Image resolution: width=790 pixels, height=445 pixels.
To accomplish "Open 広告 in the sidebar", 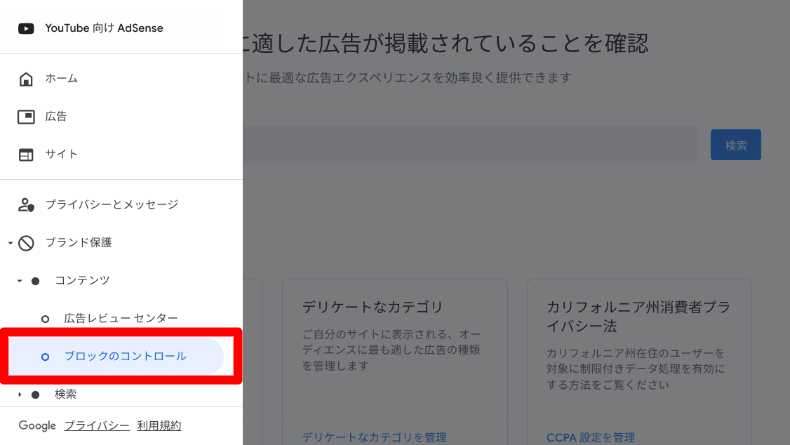I will 56,116.
